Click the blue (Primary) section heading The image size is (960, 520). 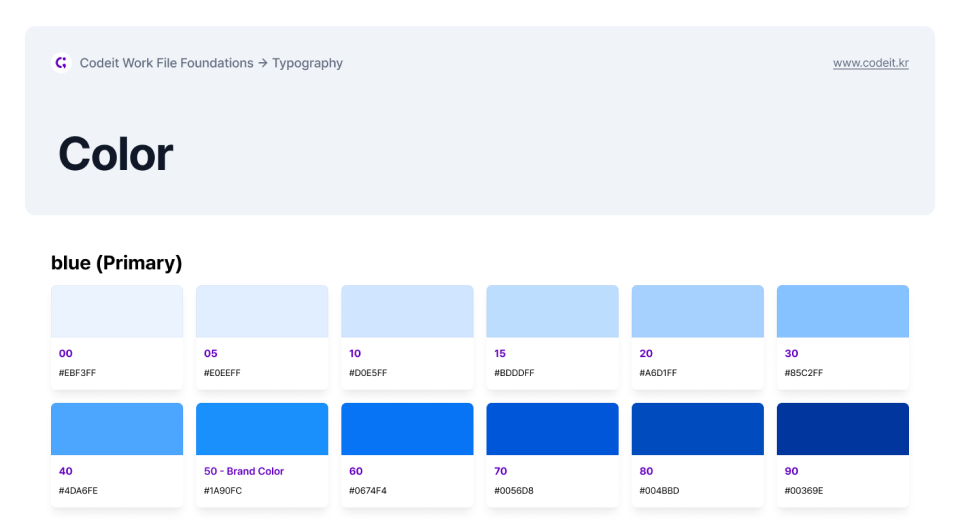pos(116,263)
